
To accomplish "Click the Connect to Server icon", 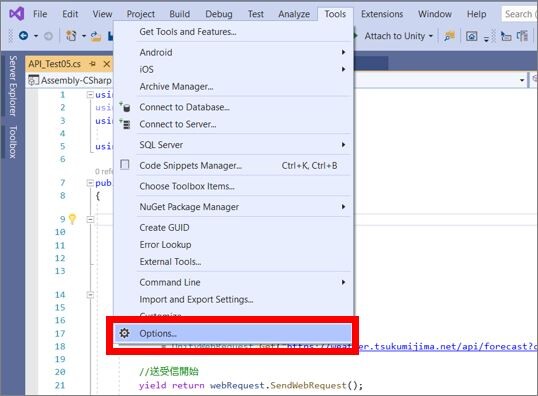I will pos(125,124).
